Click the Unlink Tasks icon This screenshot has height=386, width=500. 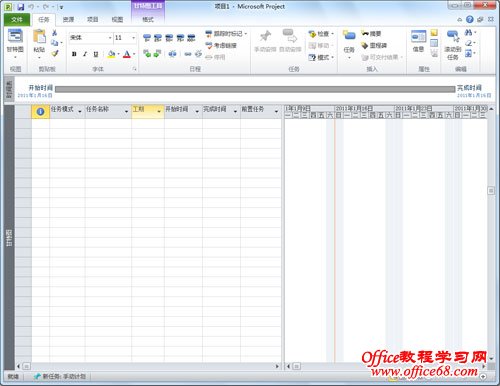pyautogui.click(x=198, y=54)
